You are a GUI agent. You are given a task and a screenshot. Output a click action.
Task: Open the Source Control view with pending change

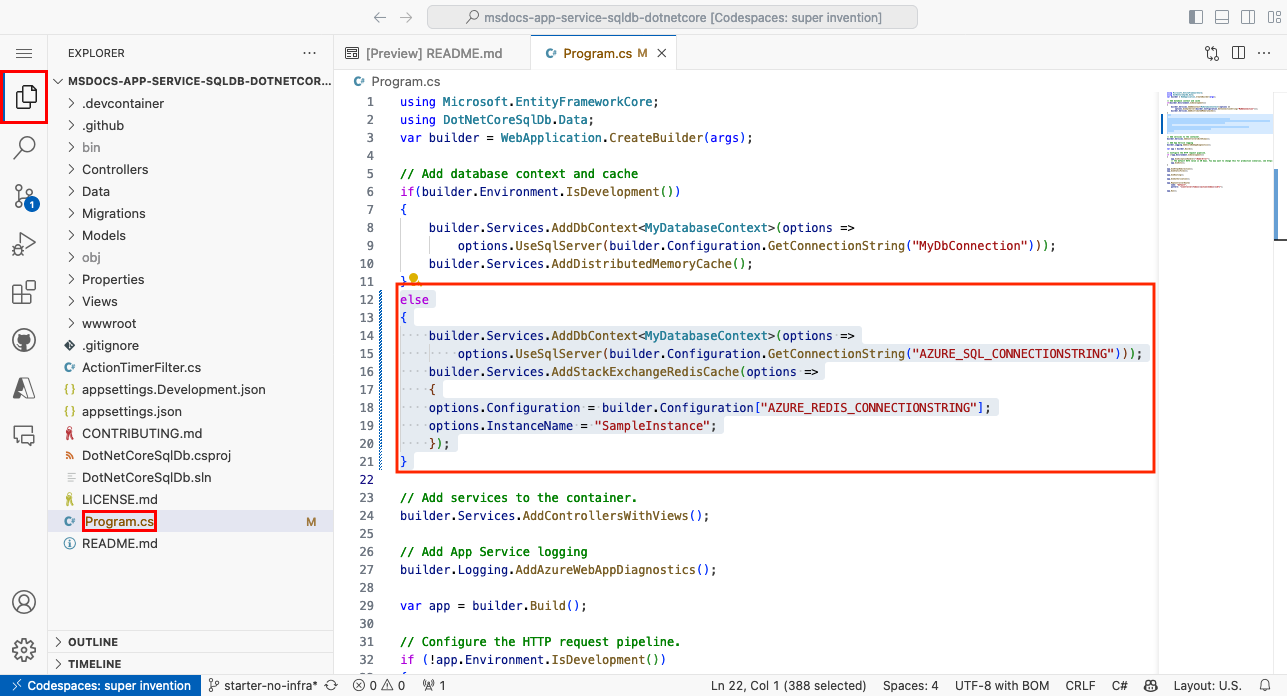(24, 194)
